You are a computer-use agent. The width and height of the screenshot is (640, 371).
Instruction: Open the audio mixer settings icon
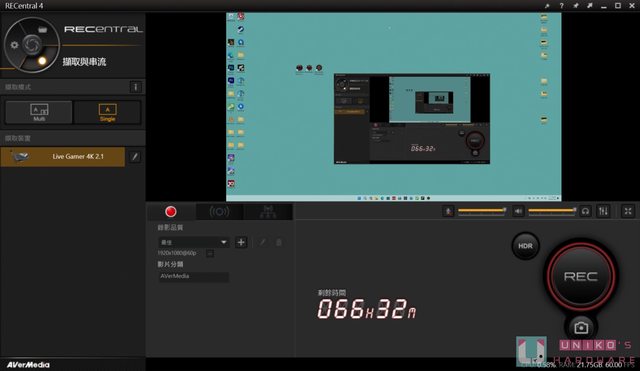point(603,211)
